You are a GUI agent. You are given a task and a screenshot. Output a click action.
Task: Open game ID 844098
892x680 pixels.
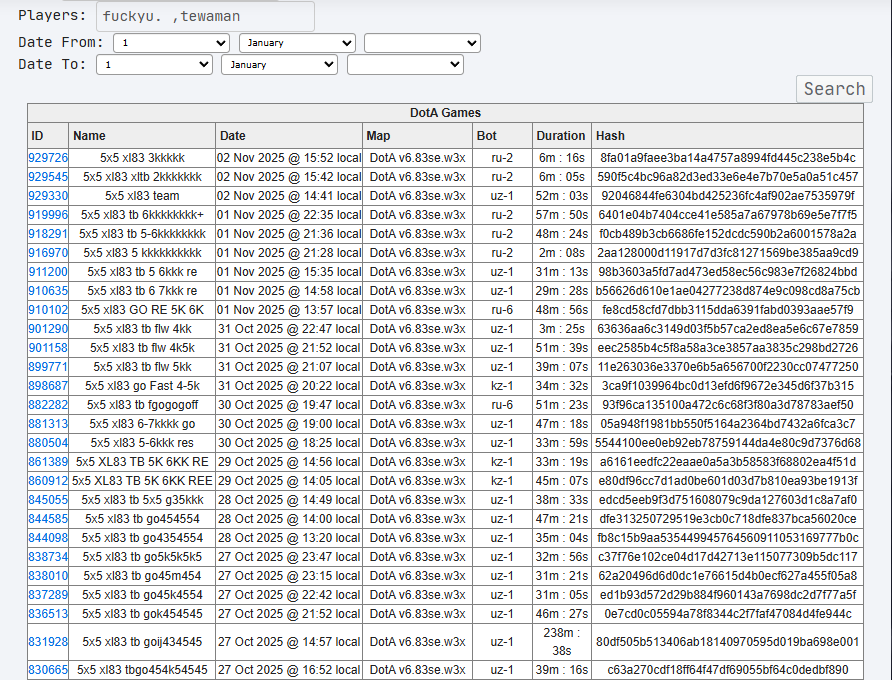[x=48, y=538]
